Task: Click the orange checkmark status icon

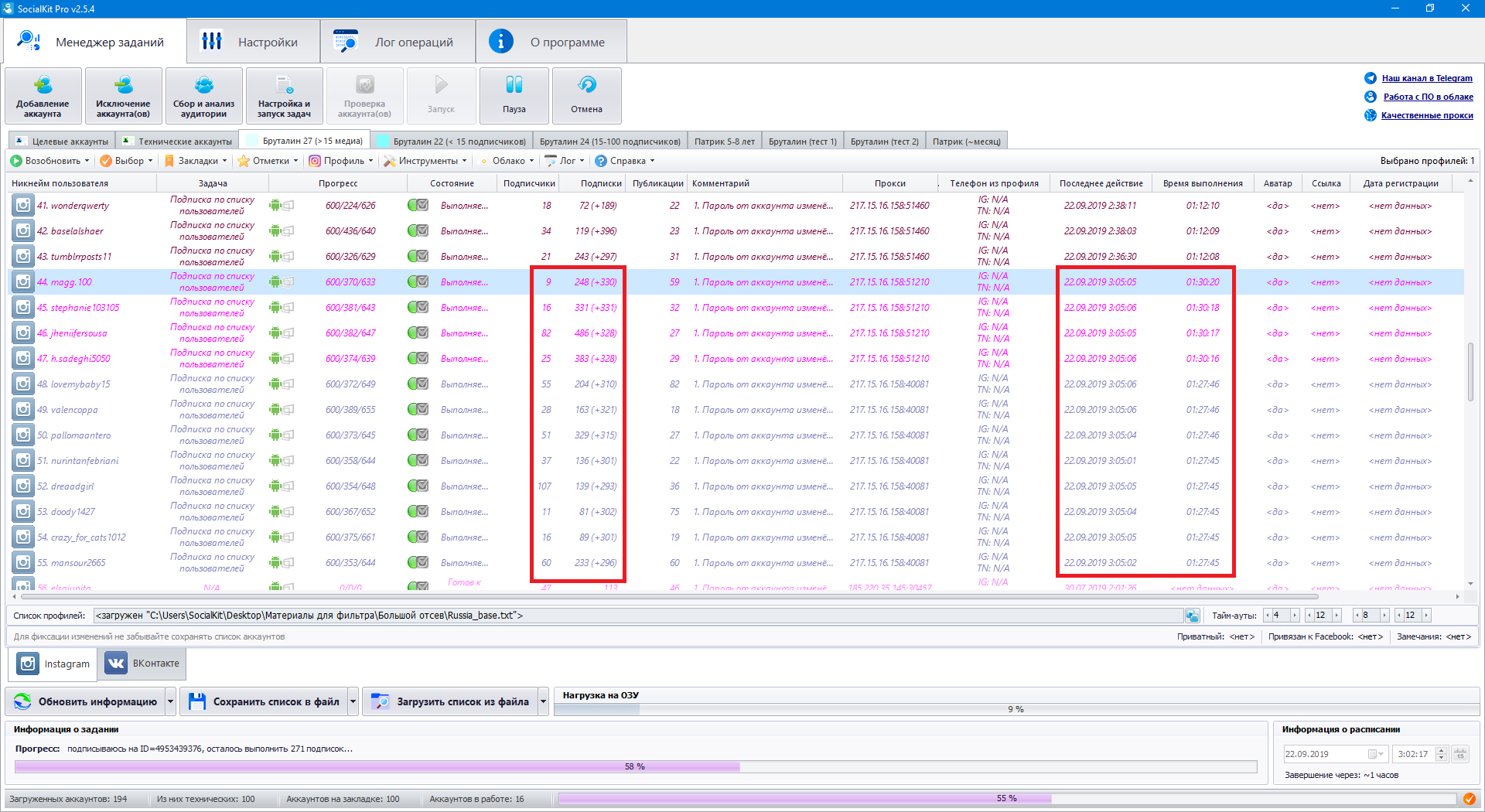Action: [x=1469, y=799]
